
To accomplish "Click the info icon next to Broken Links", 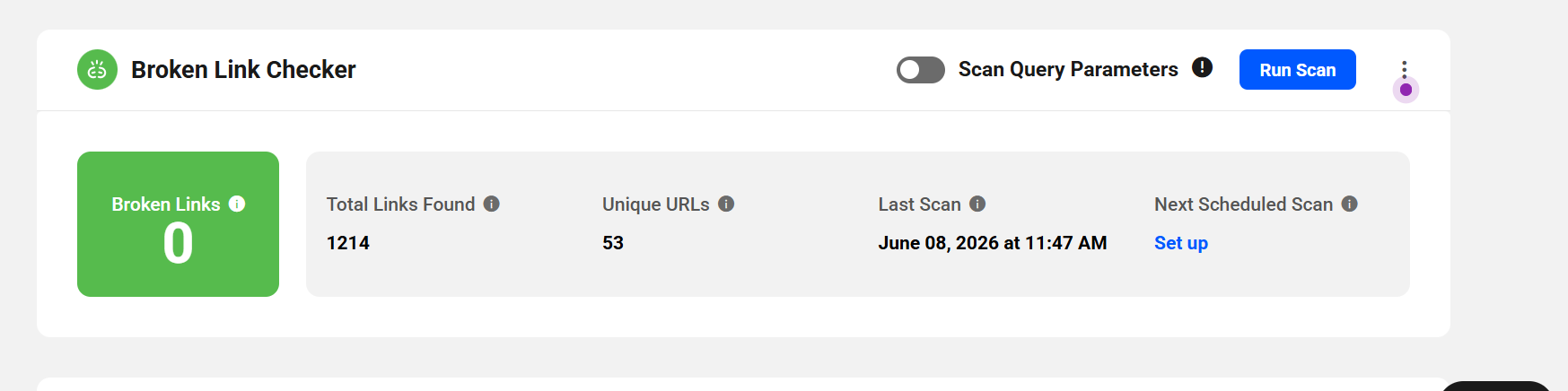I will pyautogui.click(x=237, y=204).
